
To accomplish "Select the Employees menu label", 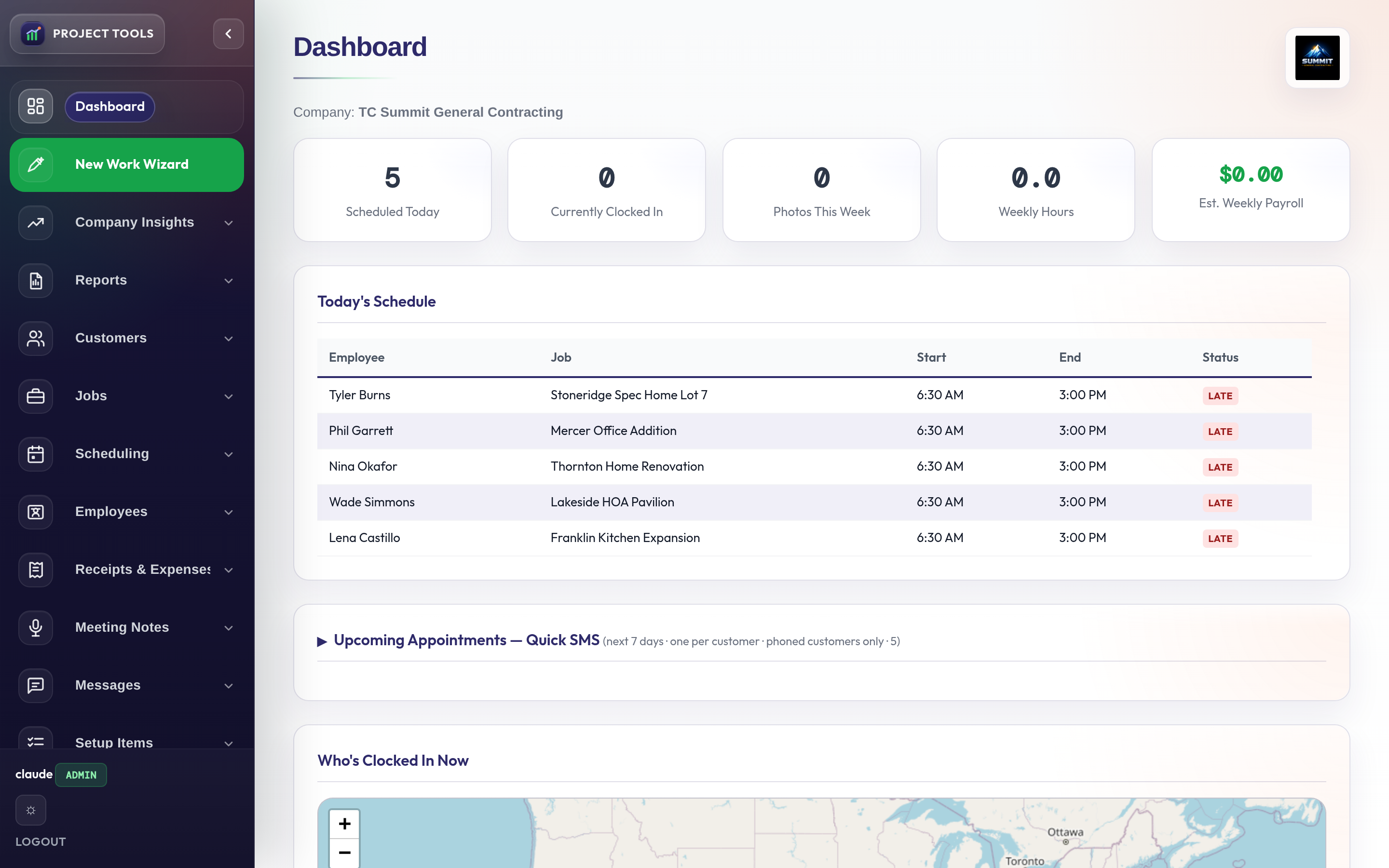I will pyautogui.click(x=111, y=512).
